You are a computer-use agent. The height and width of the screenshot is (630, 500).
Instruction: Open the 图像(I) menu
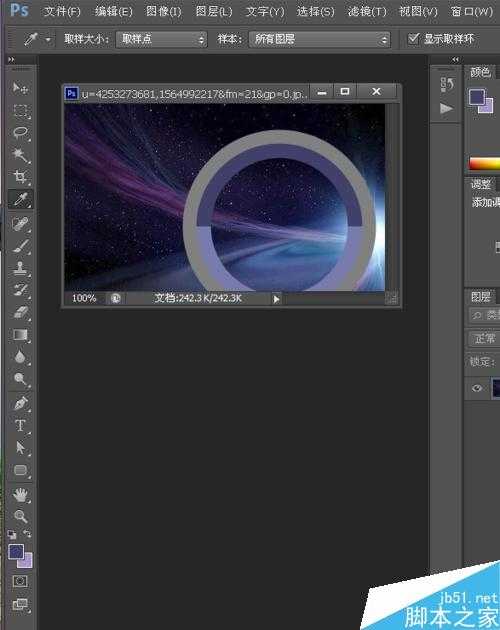163,11
